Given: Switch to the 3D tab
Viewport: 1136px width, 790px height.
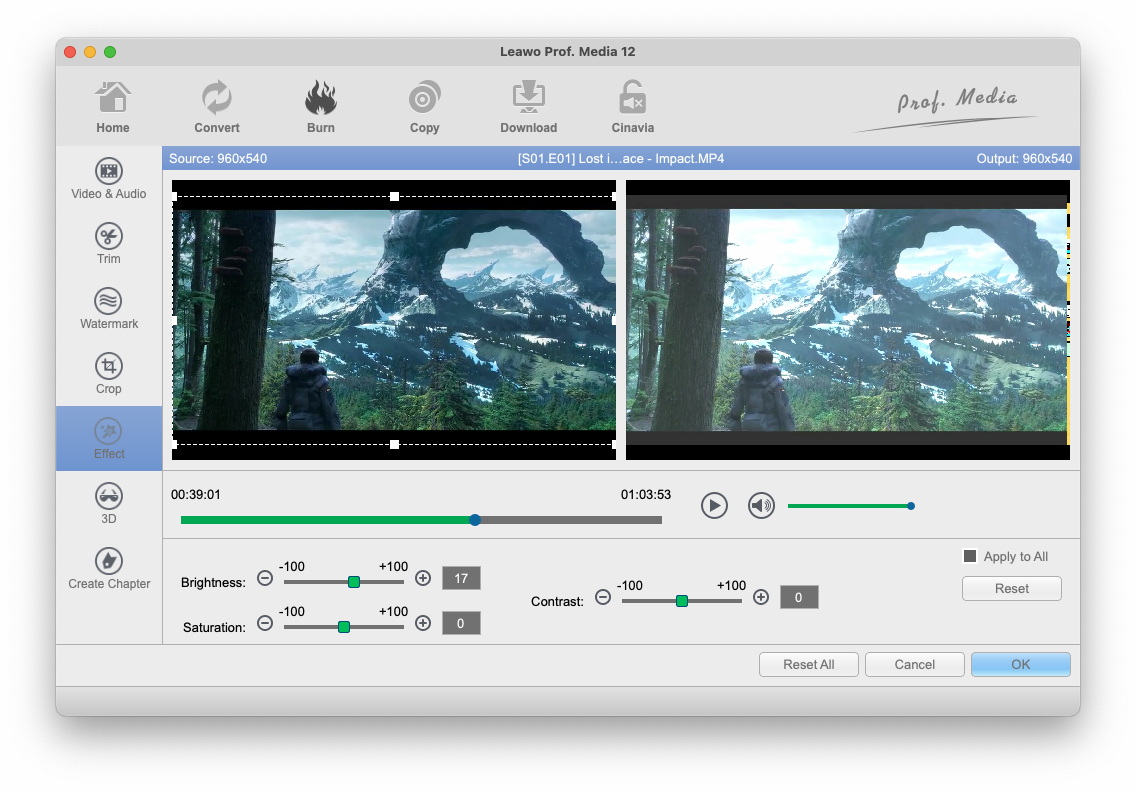Looking at the screenshot, I should tap(109, 504).
